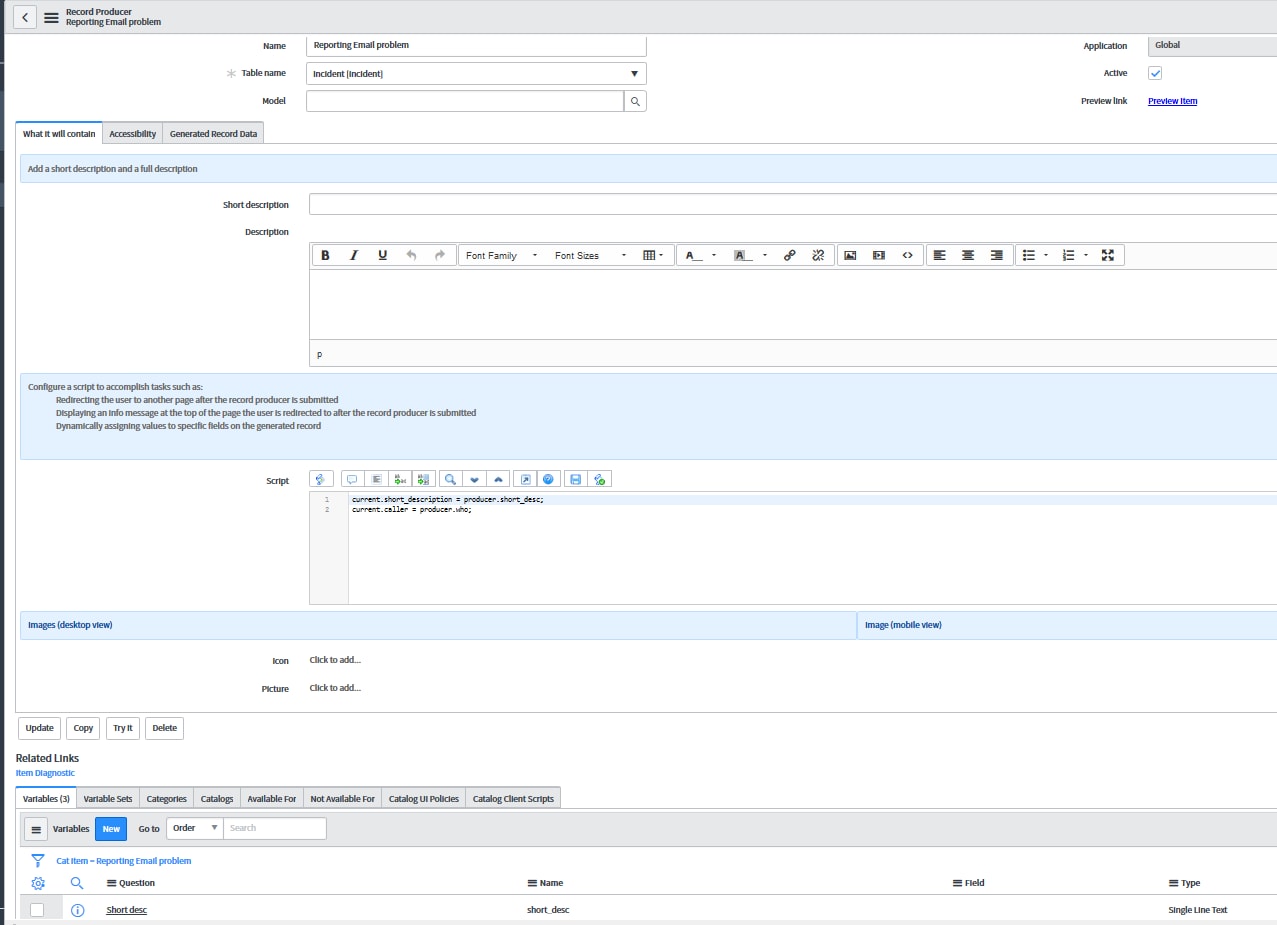Viewport: 1277px width, 925px height.
Task: Open the Variable Sets related tab
Action: coord(108,799)
